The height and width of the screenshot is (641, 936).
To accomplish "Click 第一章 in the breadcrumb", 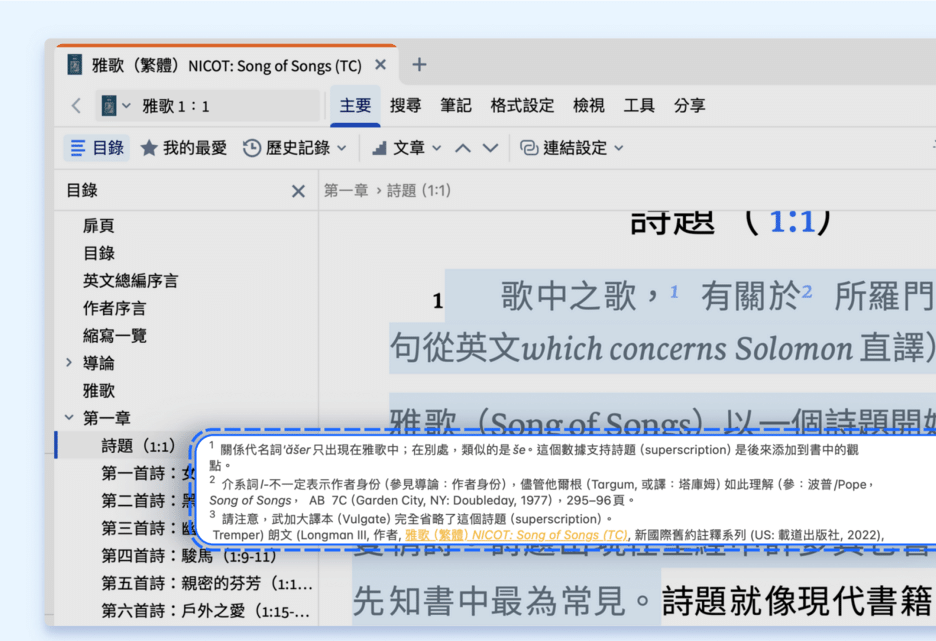I will (x=346, y=191).
